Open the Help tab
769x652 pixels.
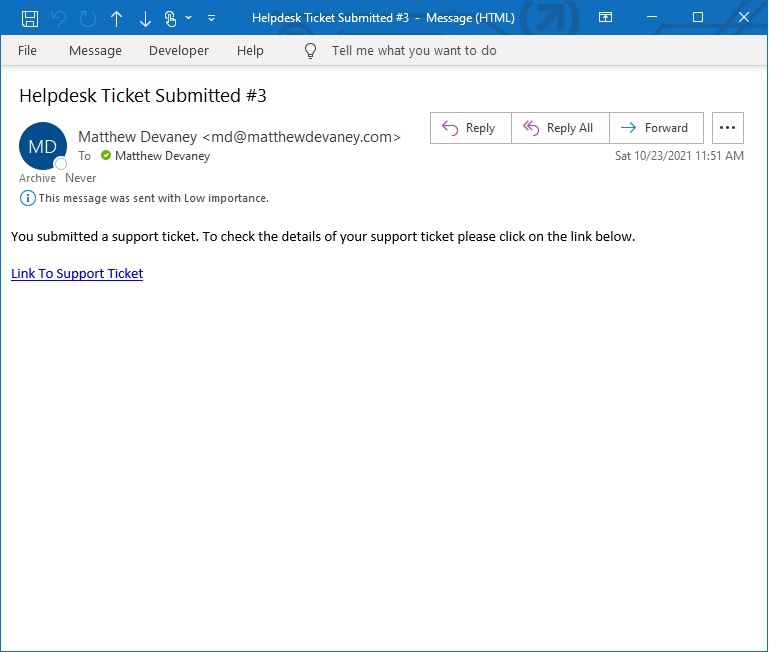[x=250, y=51]
